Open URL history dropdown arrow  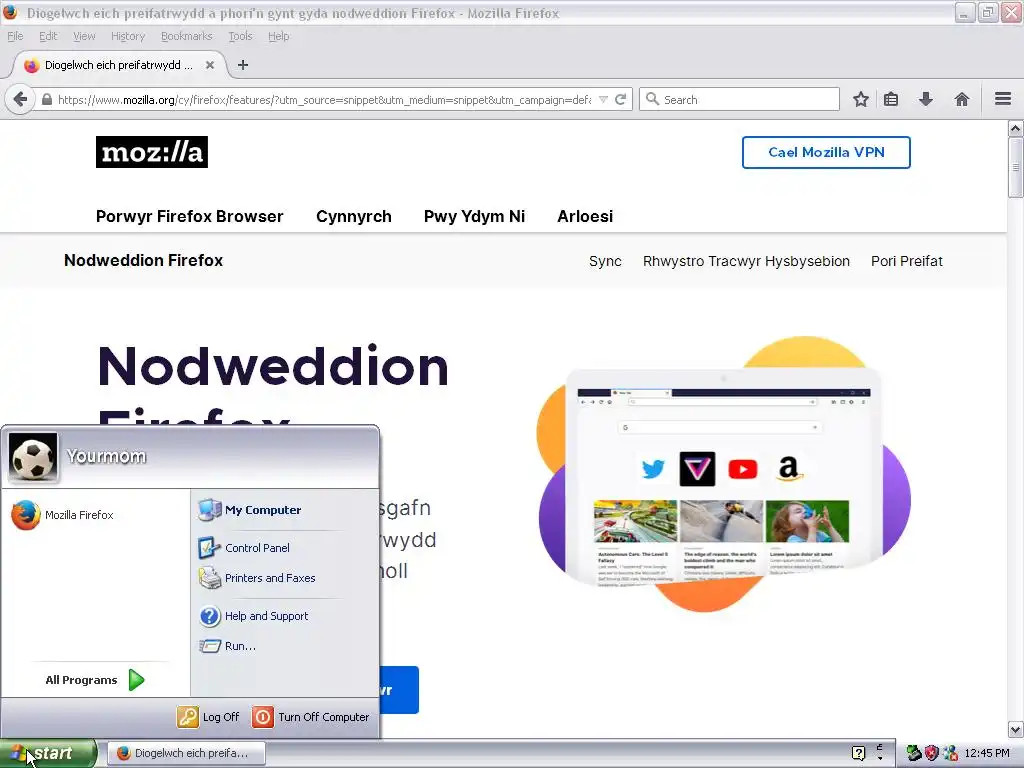pos(603,99)
